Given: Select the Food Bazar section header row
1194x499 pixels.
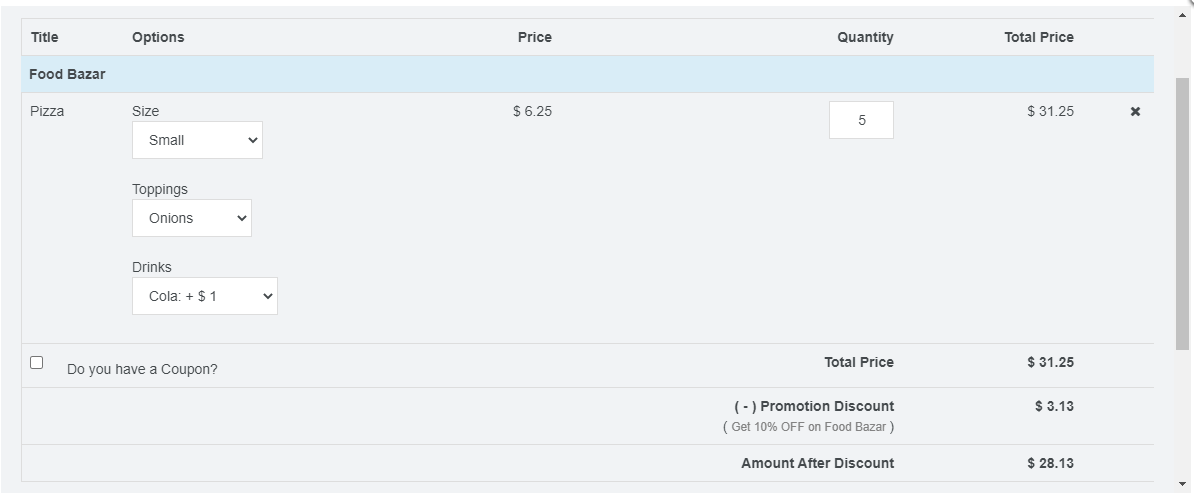Looking at the screenshot, I should 67,74.
